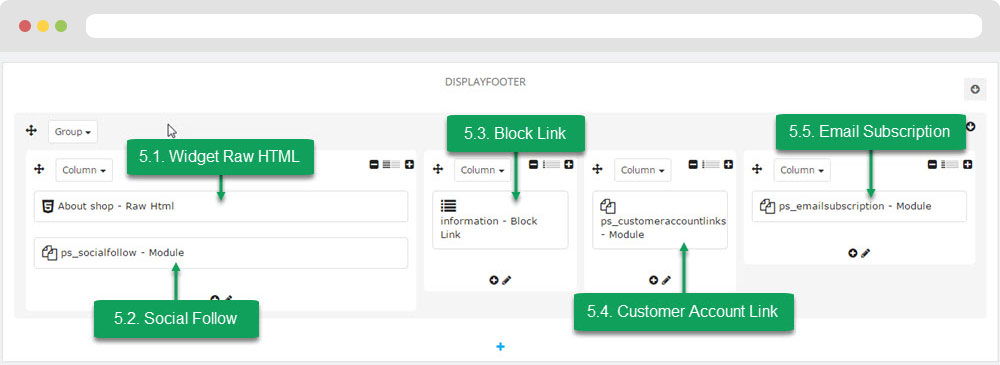Toggle the group collapse arrow beside Email Subscription label

(x=971, y=126)
